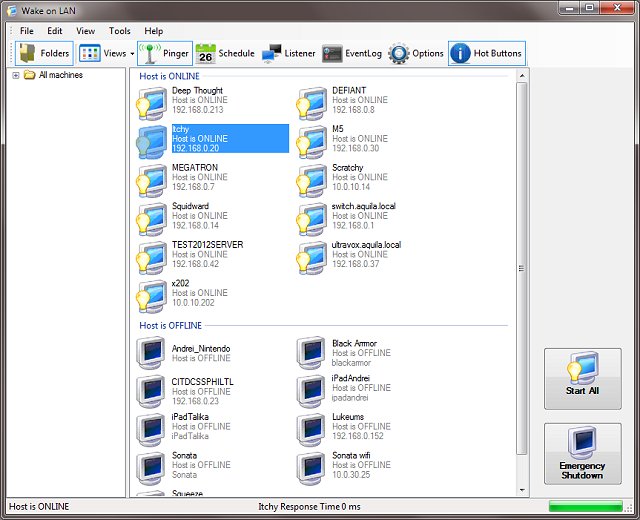Open the Tools menu

pos(120,31)
